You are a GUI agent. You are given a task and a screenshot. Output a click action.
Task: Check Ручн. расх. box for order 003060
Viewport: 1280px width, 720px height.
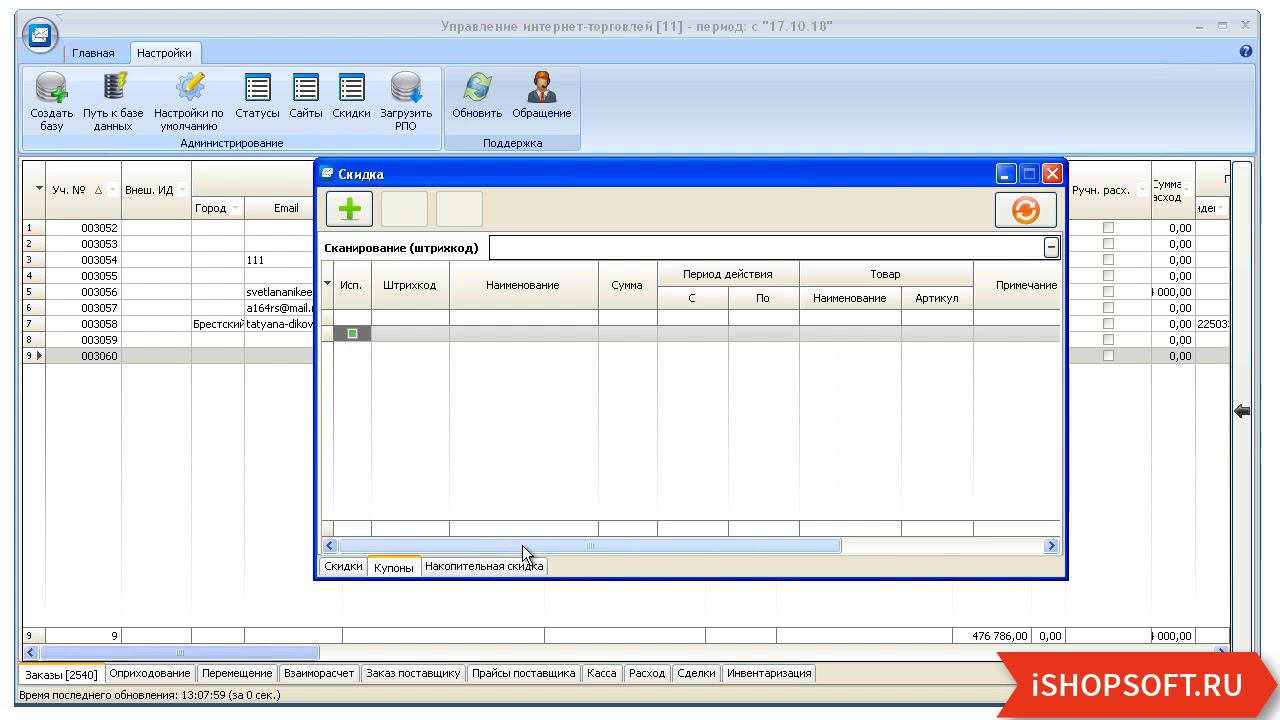click(1107, 356)
